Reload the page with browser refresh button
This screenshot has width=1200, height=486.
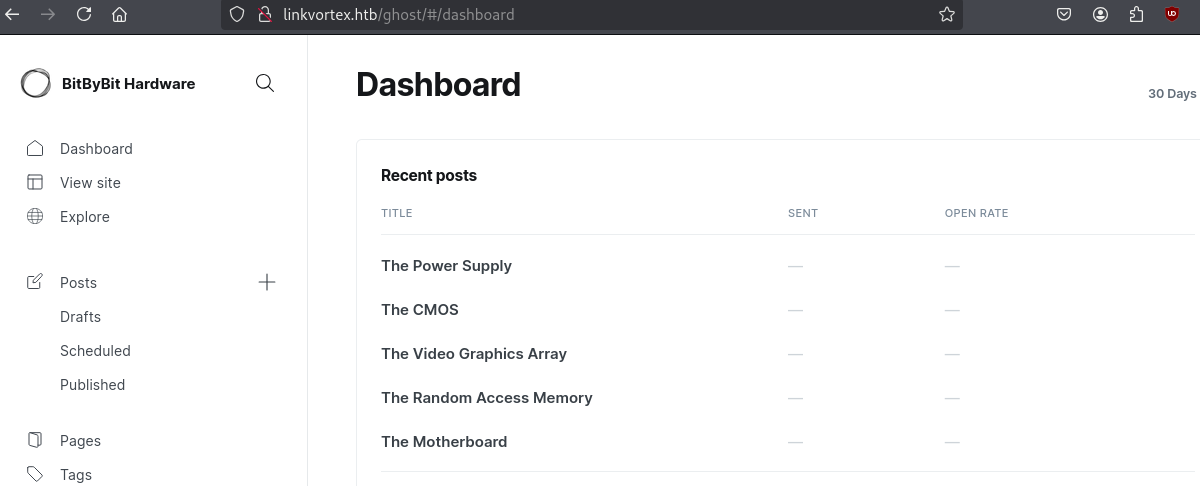(84, 15)
